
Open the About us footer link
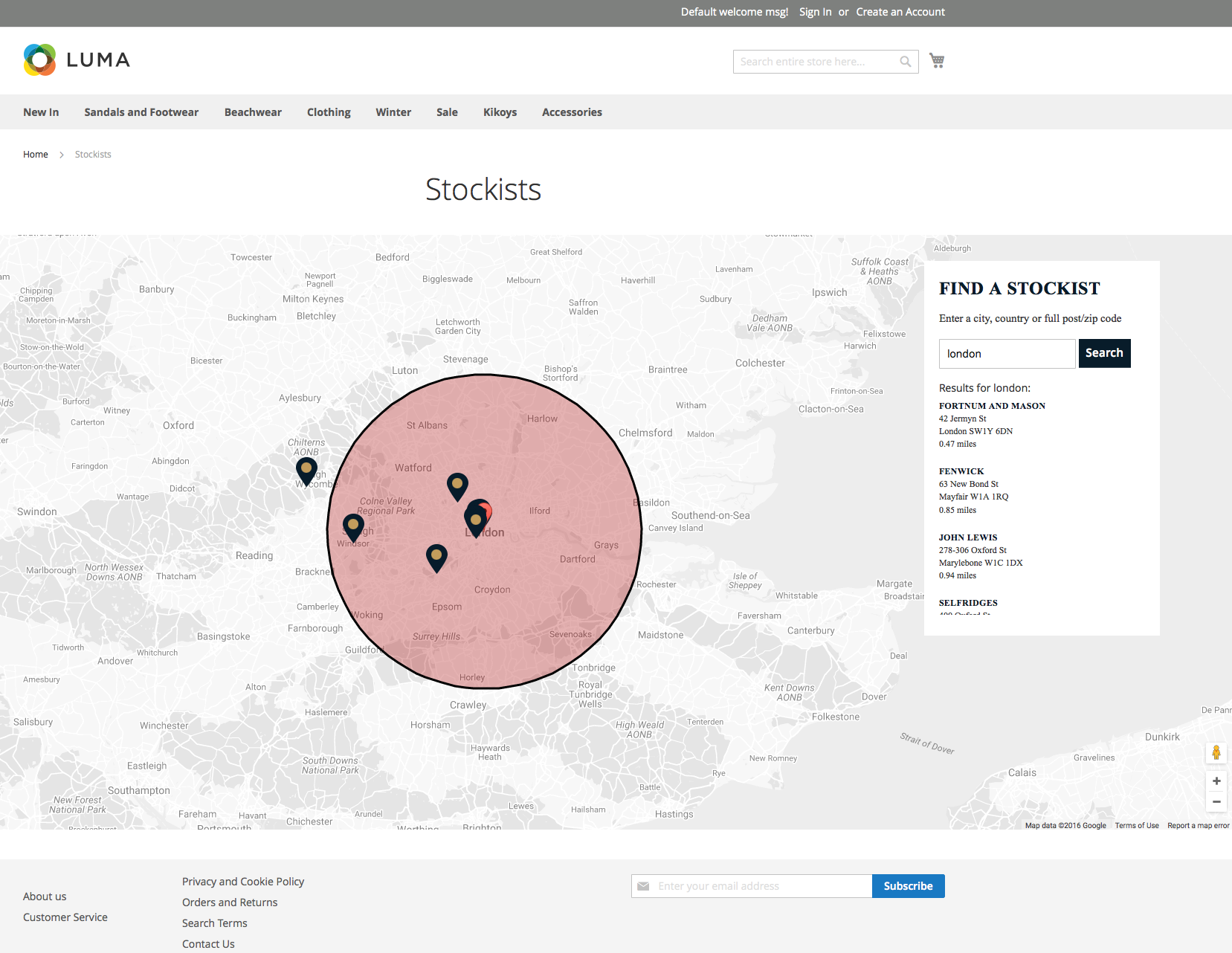(x=45, y=897)
